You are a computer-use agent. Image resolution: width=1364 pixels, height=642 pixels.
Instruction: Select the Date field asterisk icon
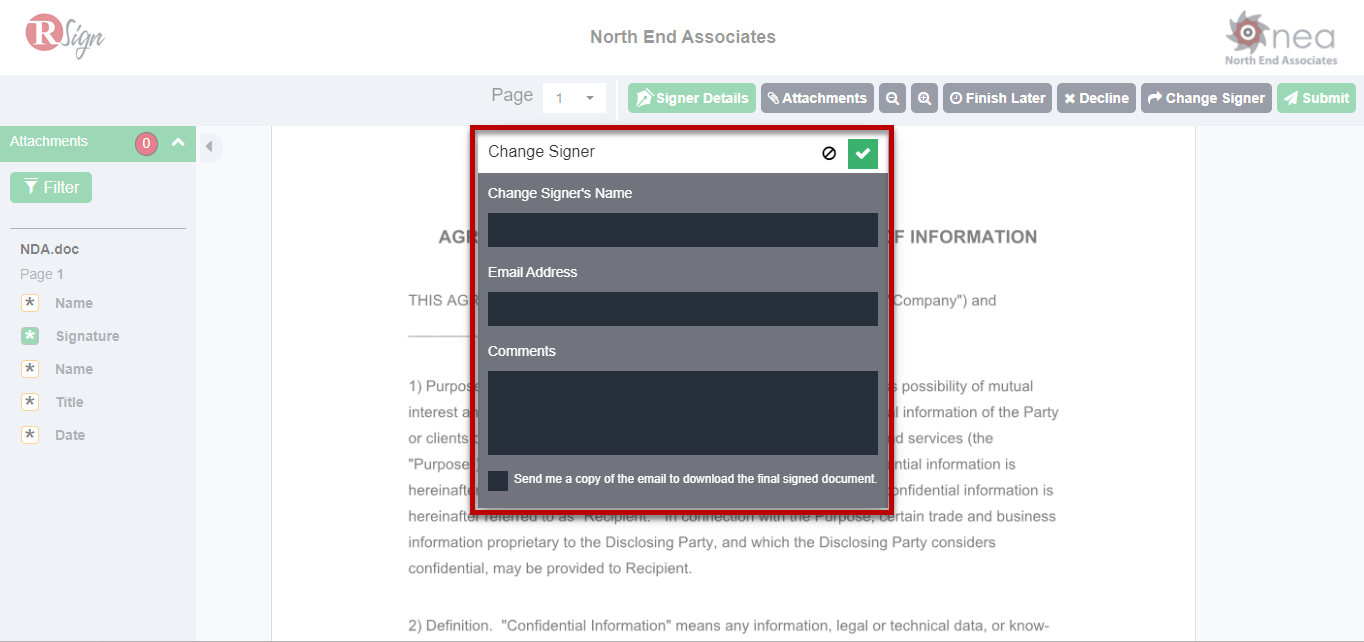pyautogui.click(x=30, y=435)
